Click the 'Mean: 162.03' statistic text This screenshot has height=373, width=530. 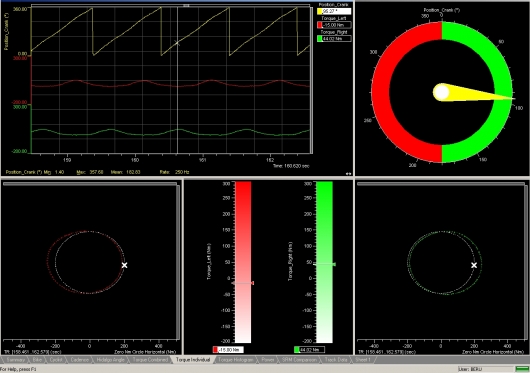(x=125, y=172)
